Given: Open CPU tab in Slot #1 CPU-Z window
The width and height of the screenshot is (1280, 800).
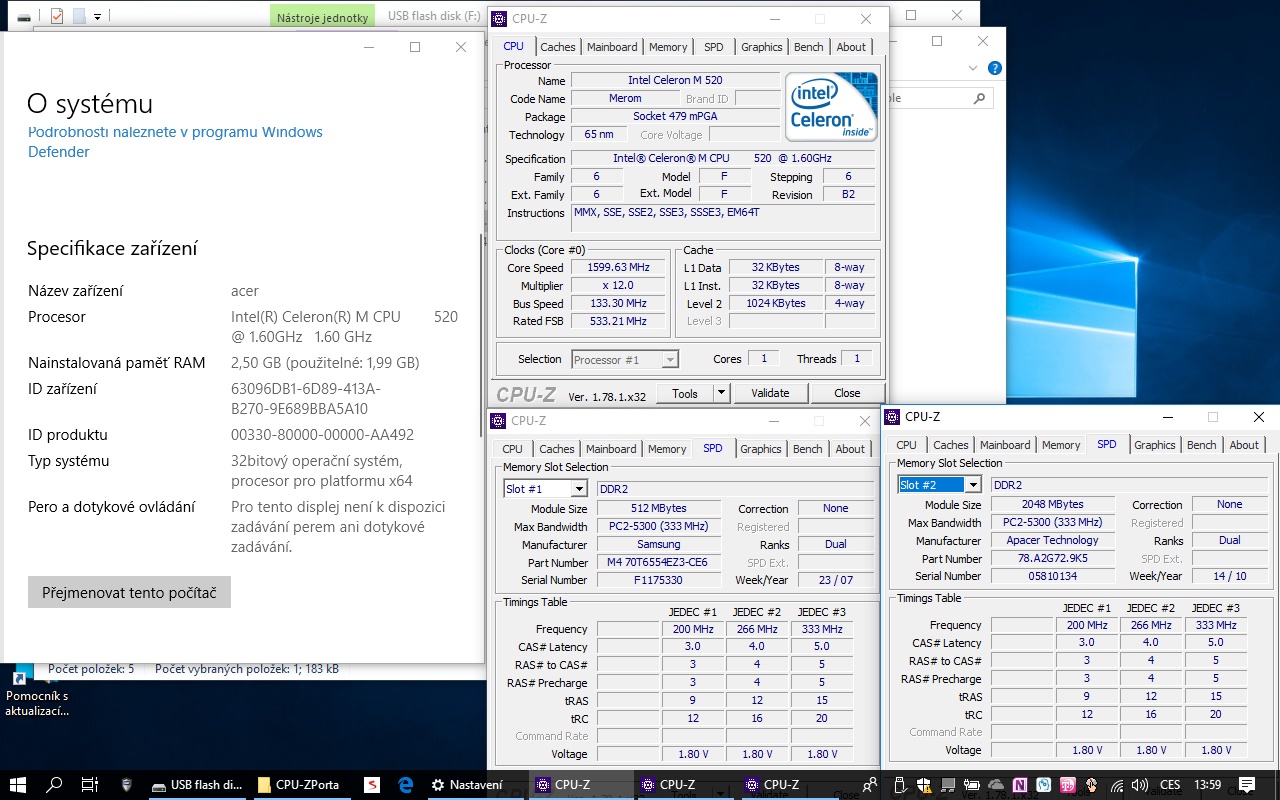Looking at the screenshot, I should click(513, 449).
